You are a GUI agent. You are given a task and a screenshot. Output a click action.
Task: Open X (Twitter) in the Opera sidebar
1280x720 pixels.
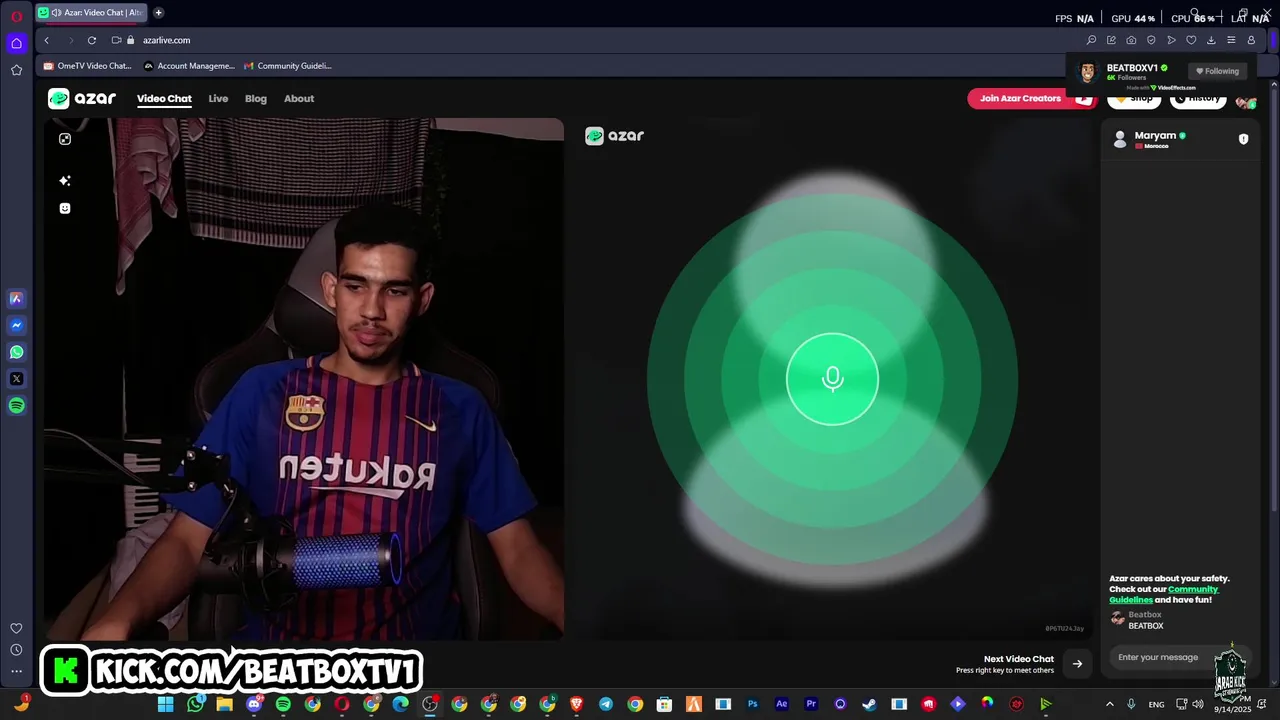pos(16,379)
